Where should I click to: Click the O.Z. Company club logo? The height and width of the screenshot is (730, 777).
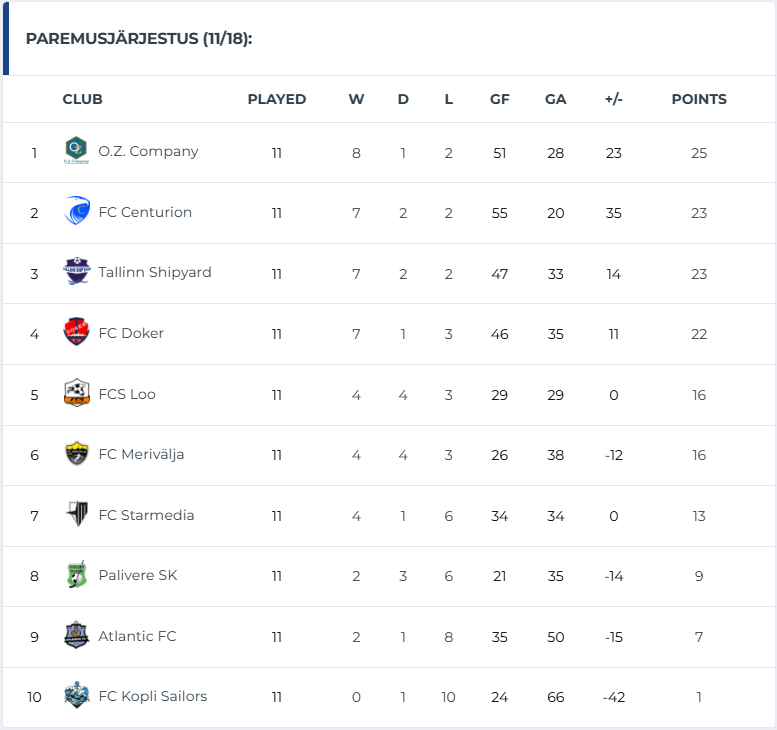(76, 151)
